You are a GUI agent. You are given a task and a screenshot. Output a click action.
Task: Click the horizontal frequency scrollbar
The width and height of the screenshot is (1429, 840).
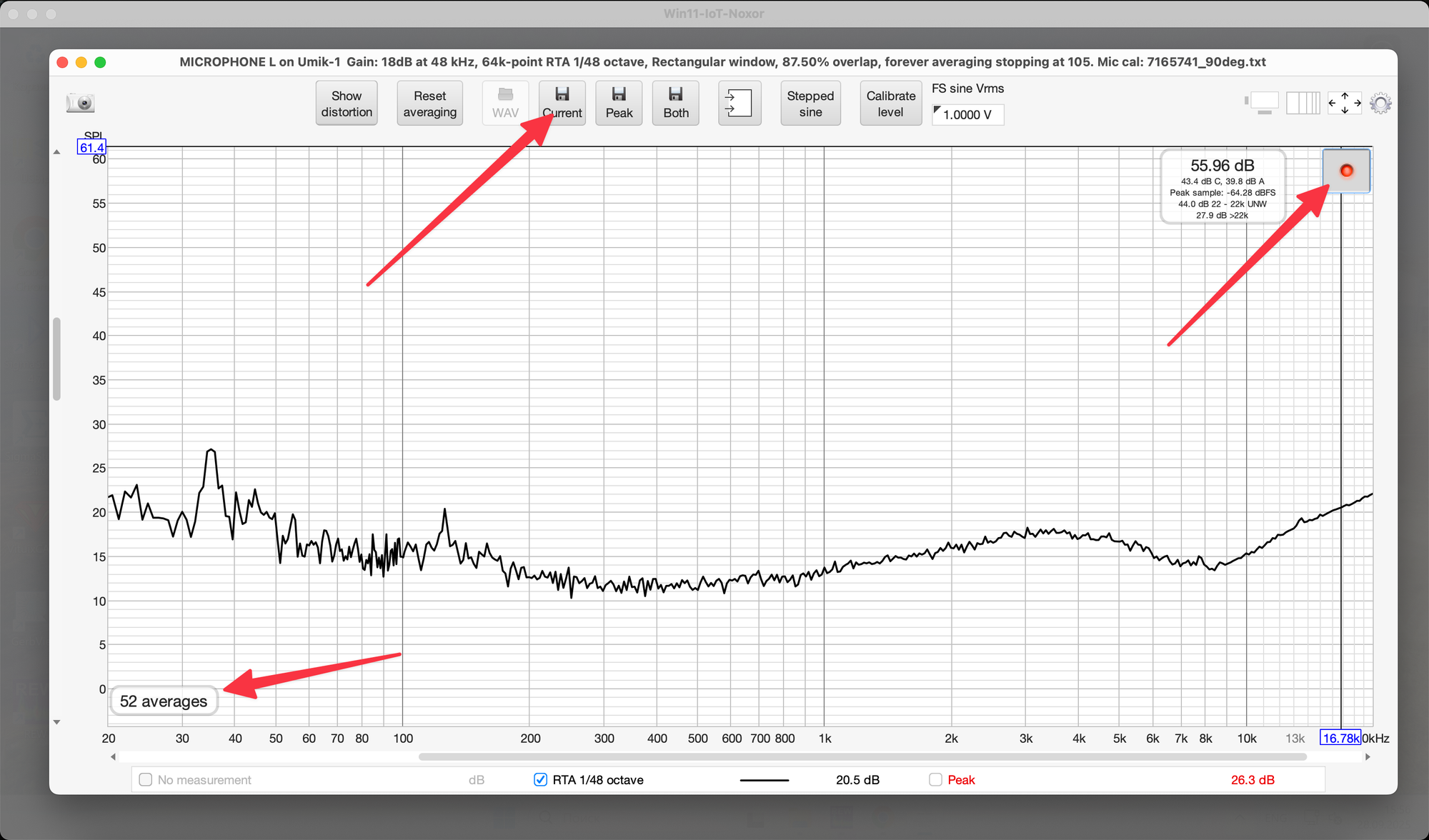pyautogui.click(x=862, y=756)
